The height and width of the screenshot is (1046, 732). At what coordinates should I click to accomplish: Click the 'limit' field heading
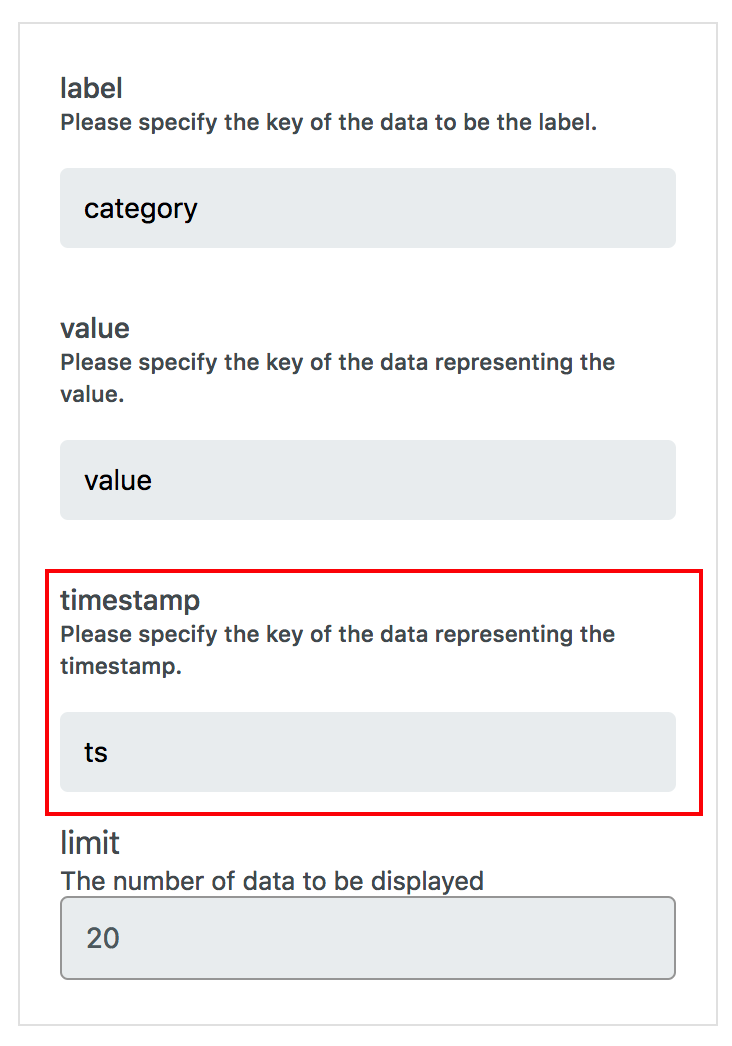coord(90,843)
